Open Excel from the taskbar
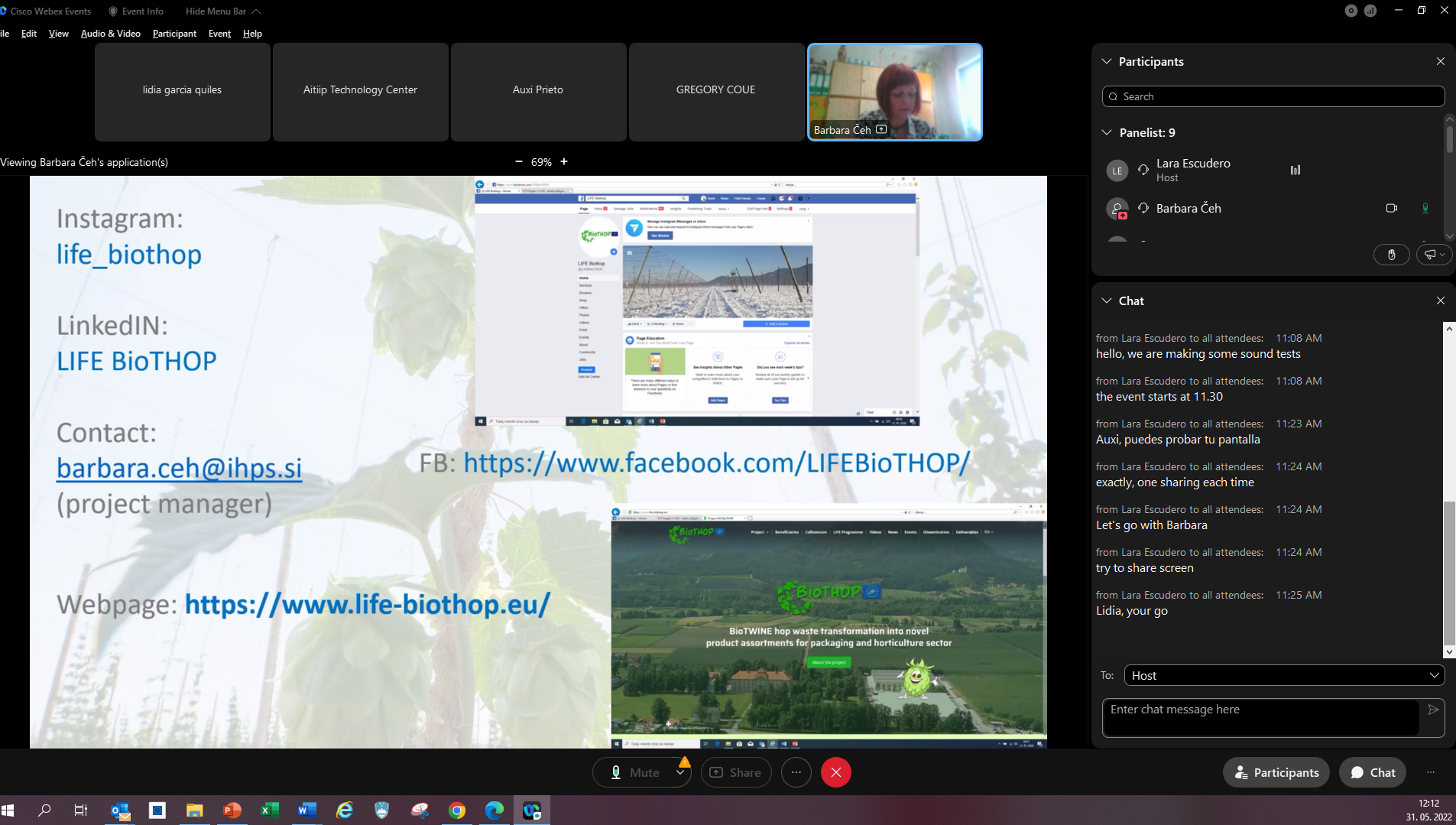The height and width of the screenshot is (825, 1456). 270,810
